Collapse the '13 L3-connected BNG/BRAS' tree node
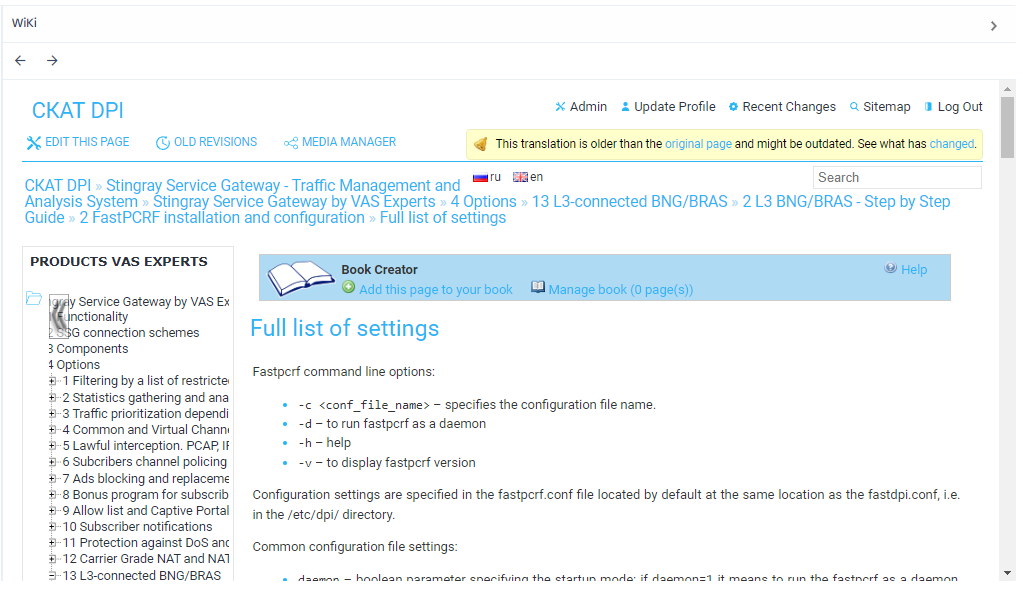Screen dimensions: 1023x596 pyautogui.click(x=53, y=576)
